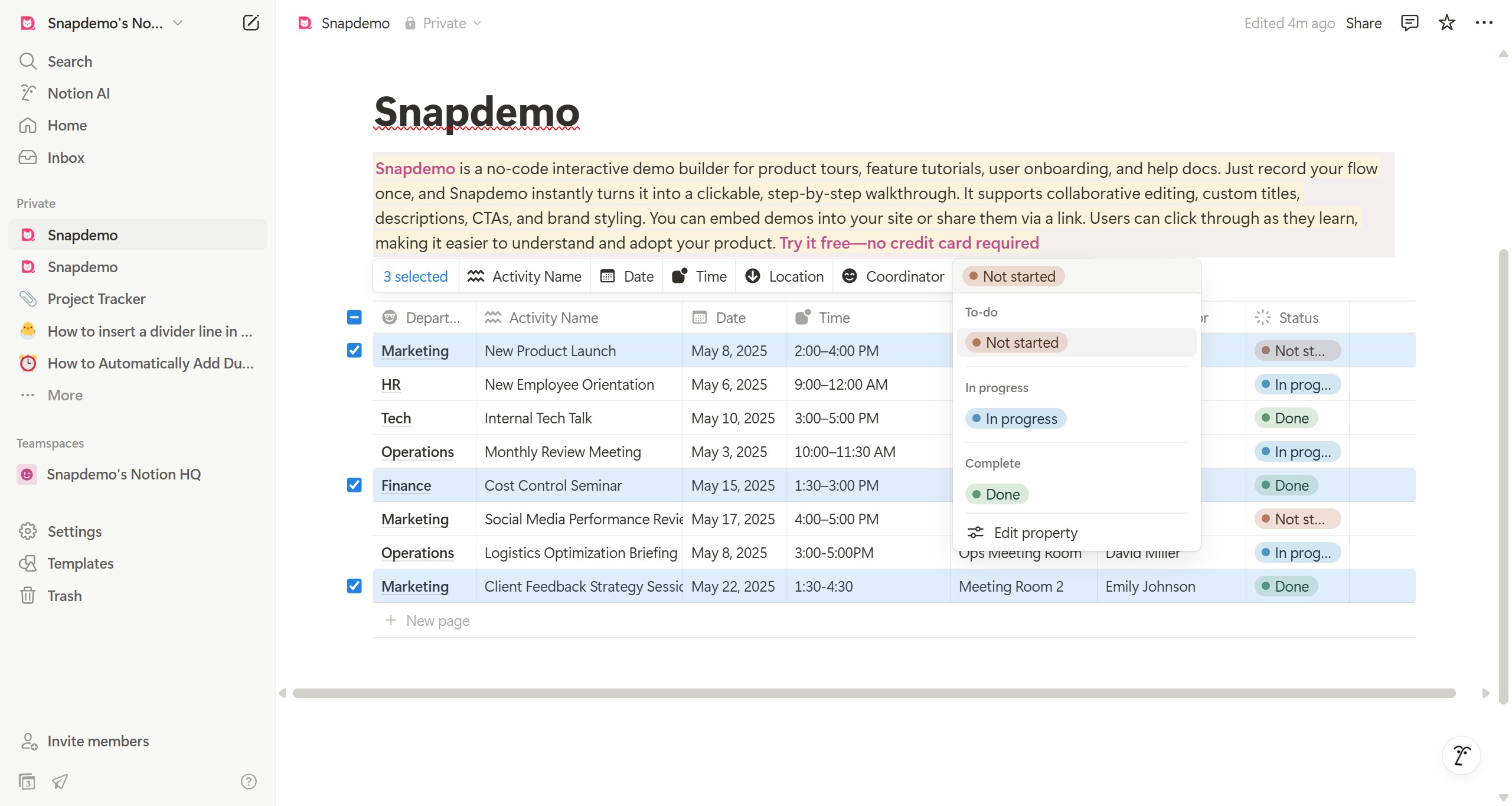Open the Status column header menu
1512x806 pixels.
point(1297,318)
